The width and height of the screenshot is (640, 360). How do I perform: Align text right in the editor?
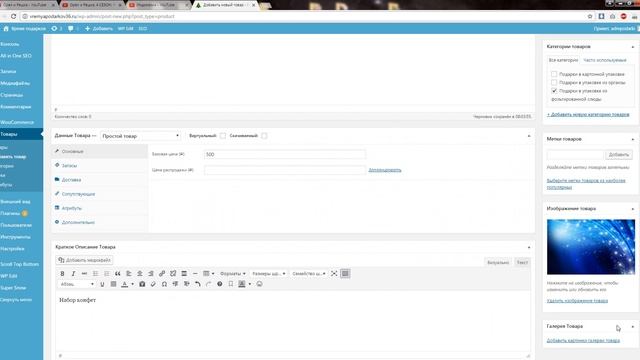coord(151,273)
